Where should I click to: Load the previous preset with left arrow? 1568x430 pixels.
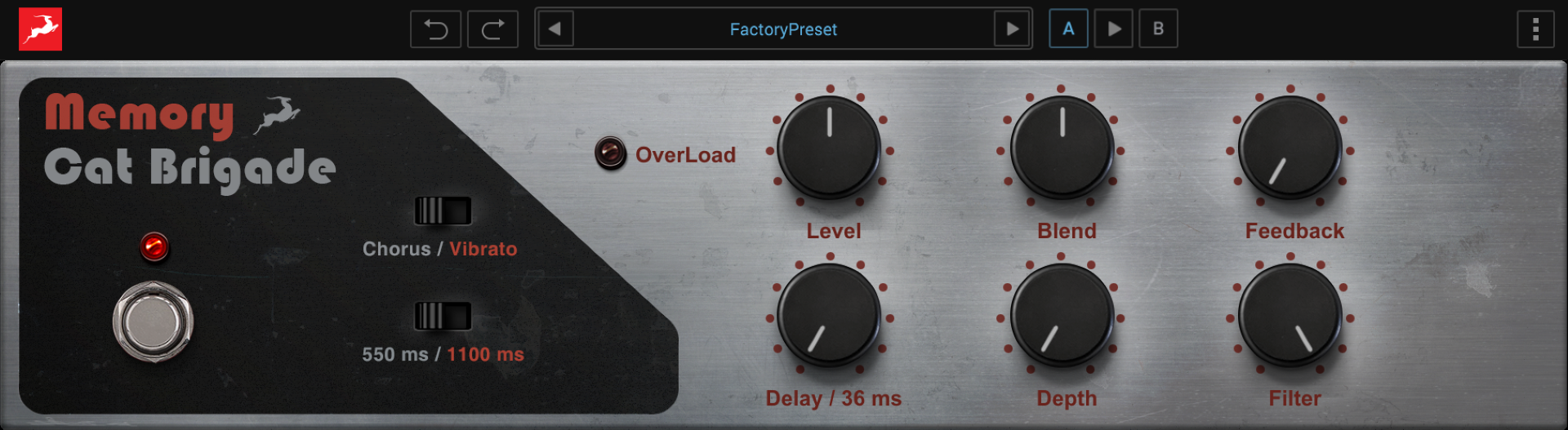coord(555,29)
